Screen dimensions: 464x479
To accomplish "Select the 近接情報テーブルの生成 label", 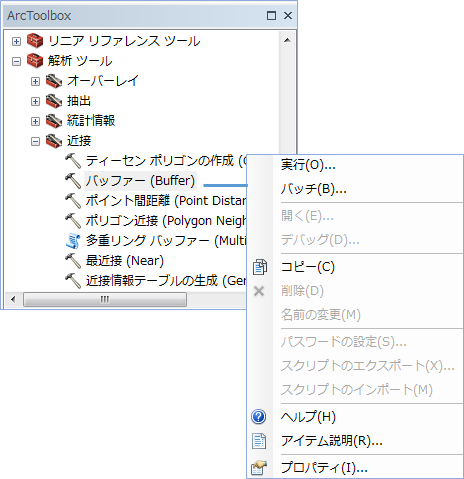I will 166,281.
